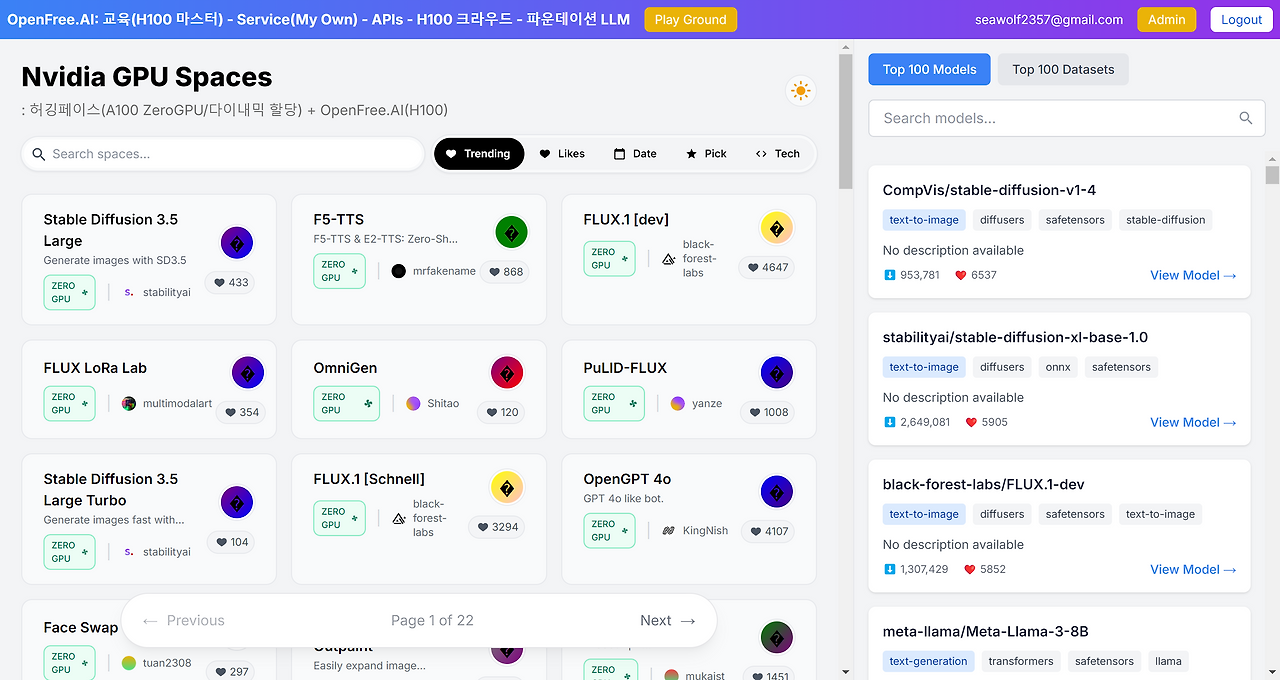Sort spaces by Likes

point(562,154)
